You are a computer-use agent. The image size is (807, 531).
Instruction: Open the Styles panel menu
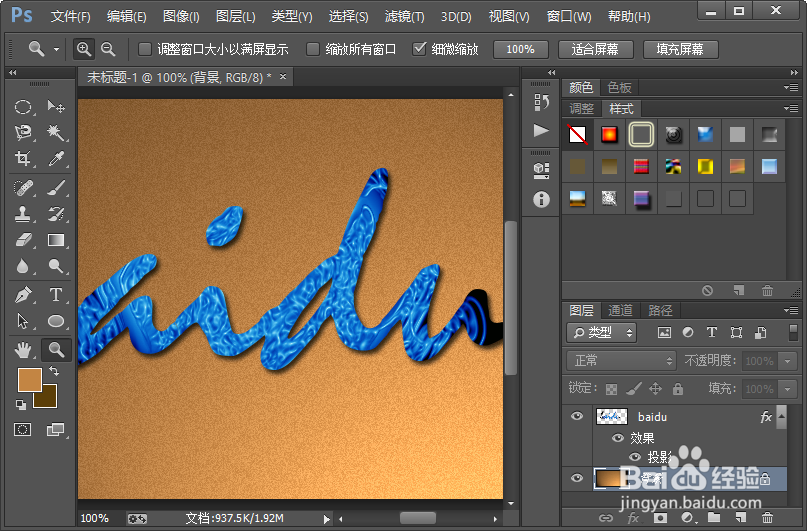click(x=791, y=109)
